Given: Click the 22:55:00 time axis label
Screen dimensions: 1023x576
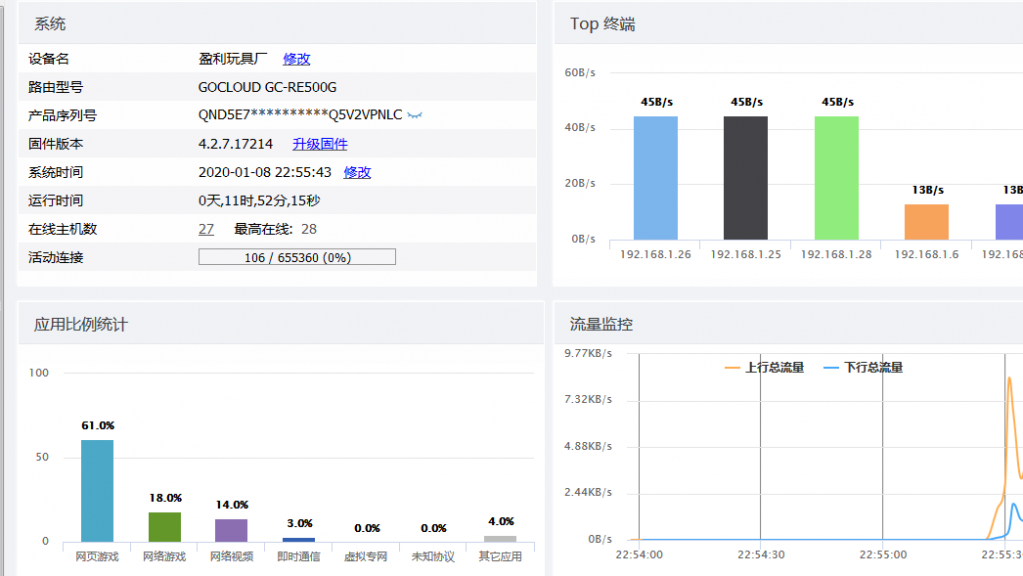Looking at the screenshot, I should coord(883,555).
